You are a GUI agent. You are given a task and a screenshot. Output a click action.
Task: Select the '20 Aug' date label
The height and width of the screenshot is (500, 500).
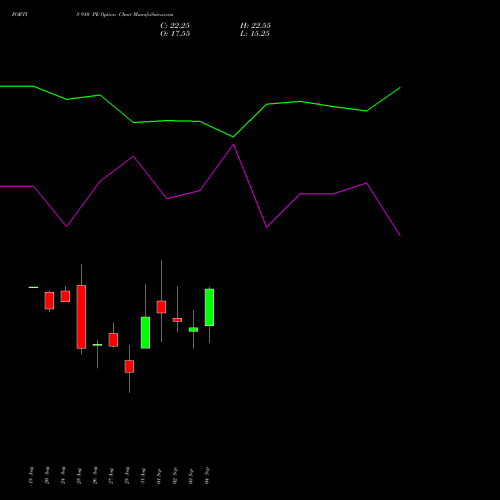(47, 475)
